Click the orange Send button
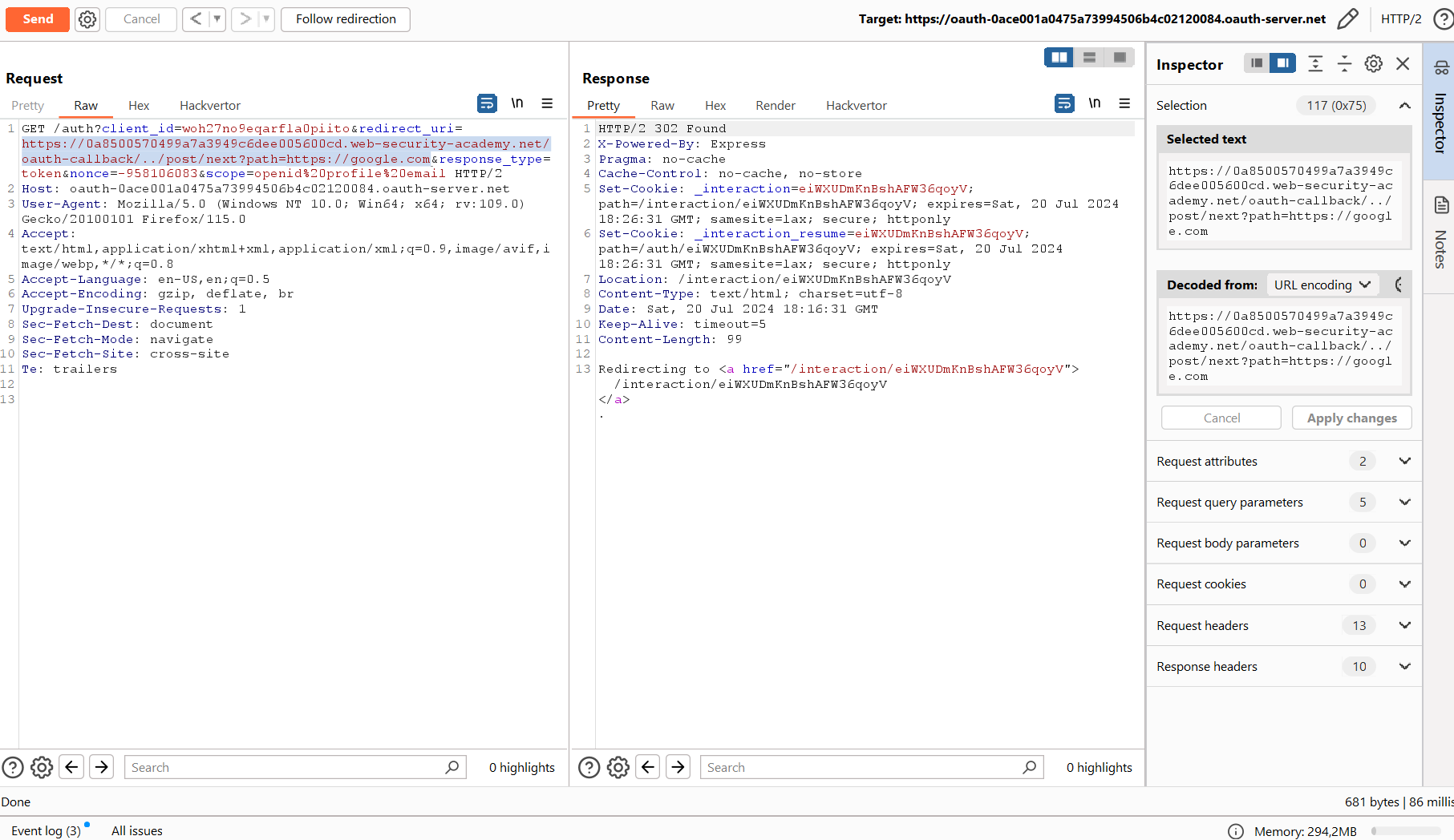The width and height of the screenshot is (1454, 840). tap(38, 19)
